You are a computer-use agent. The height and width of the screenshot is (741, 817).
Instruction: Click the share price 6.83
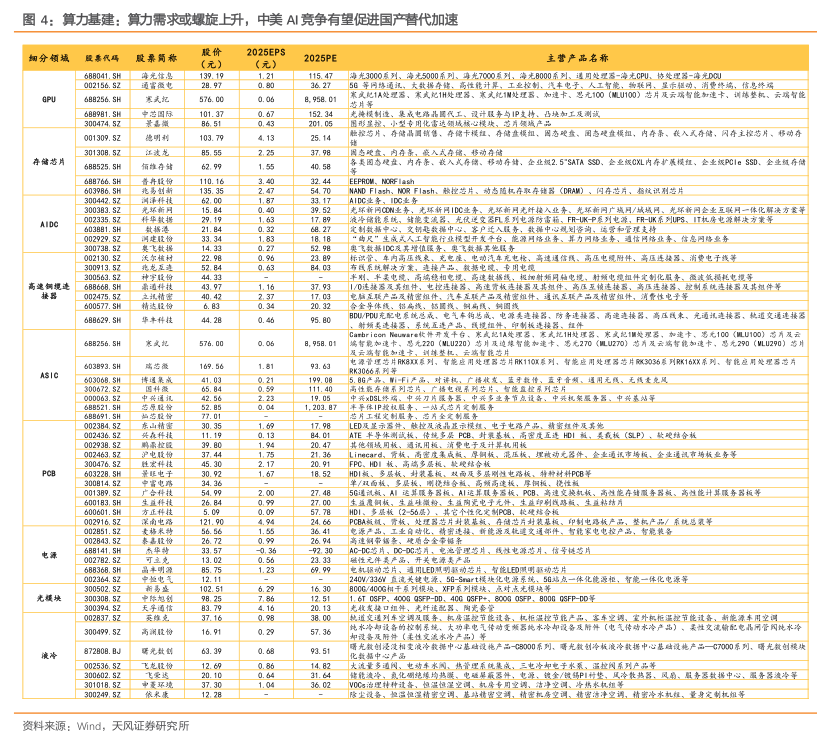point(211,306)
